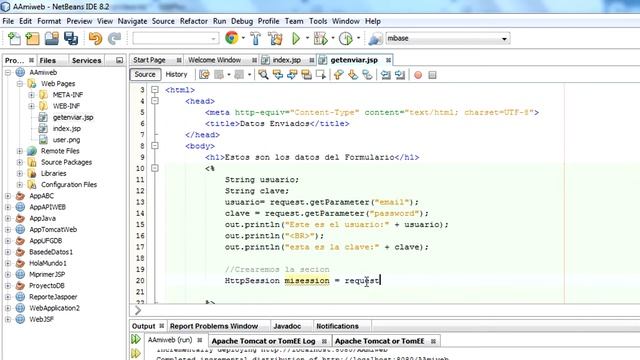The height and width of the screenshot is (360, 640).
Task: Click the Save All toolbar icon
Action: [x=71, y=38]
